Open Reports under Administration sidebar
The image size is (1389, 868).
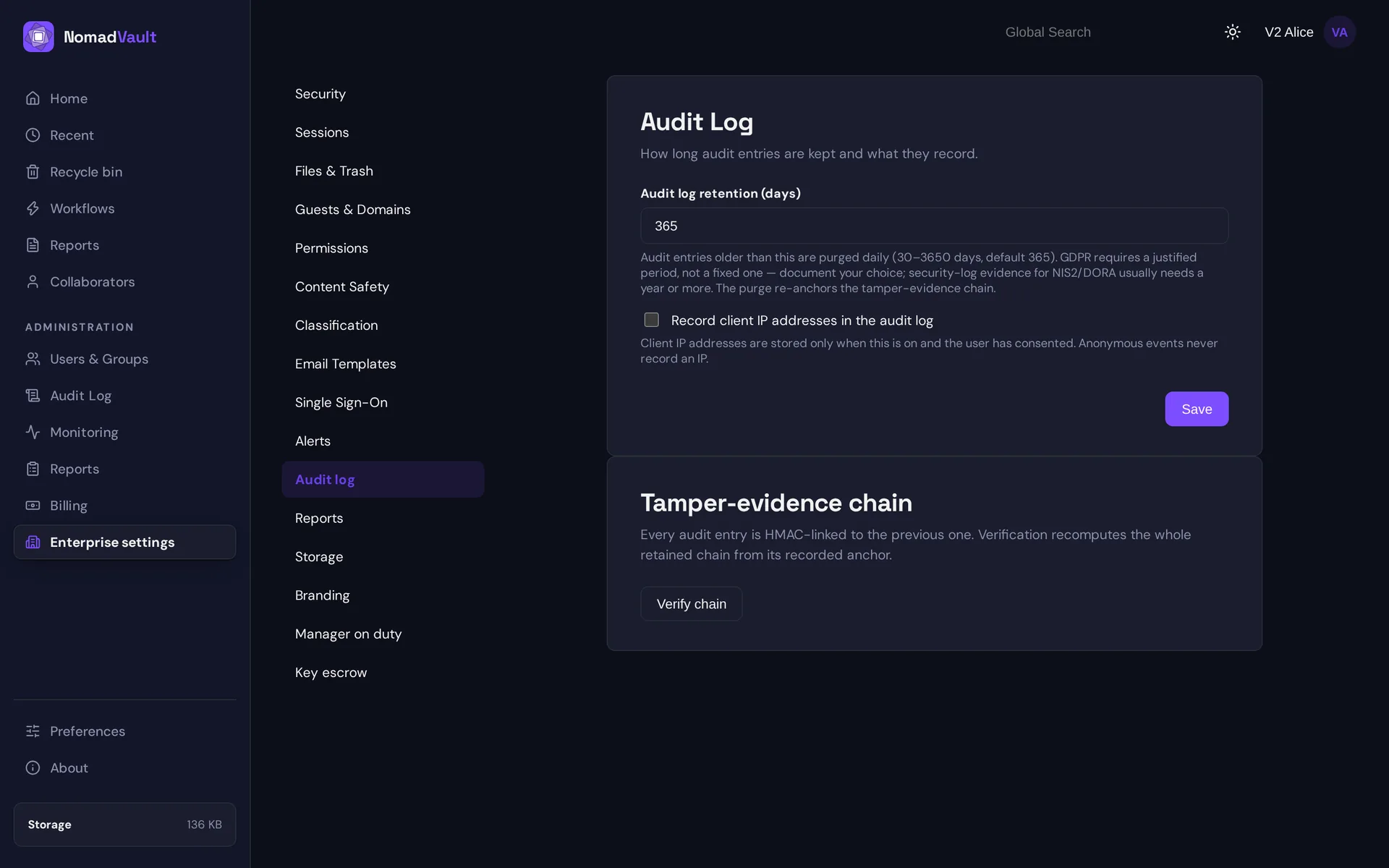tap(124, 469)
